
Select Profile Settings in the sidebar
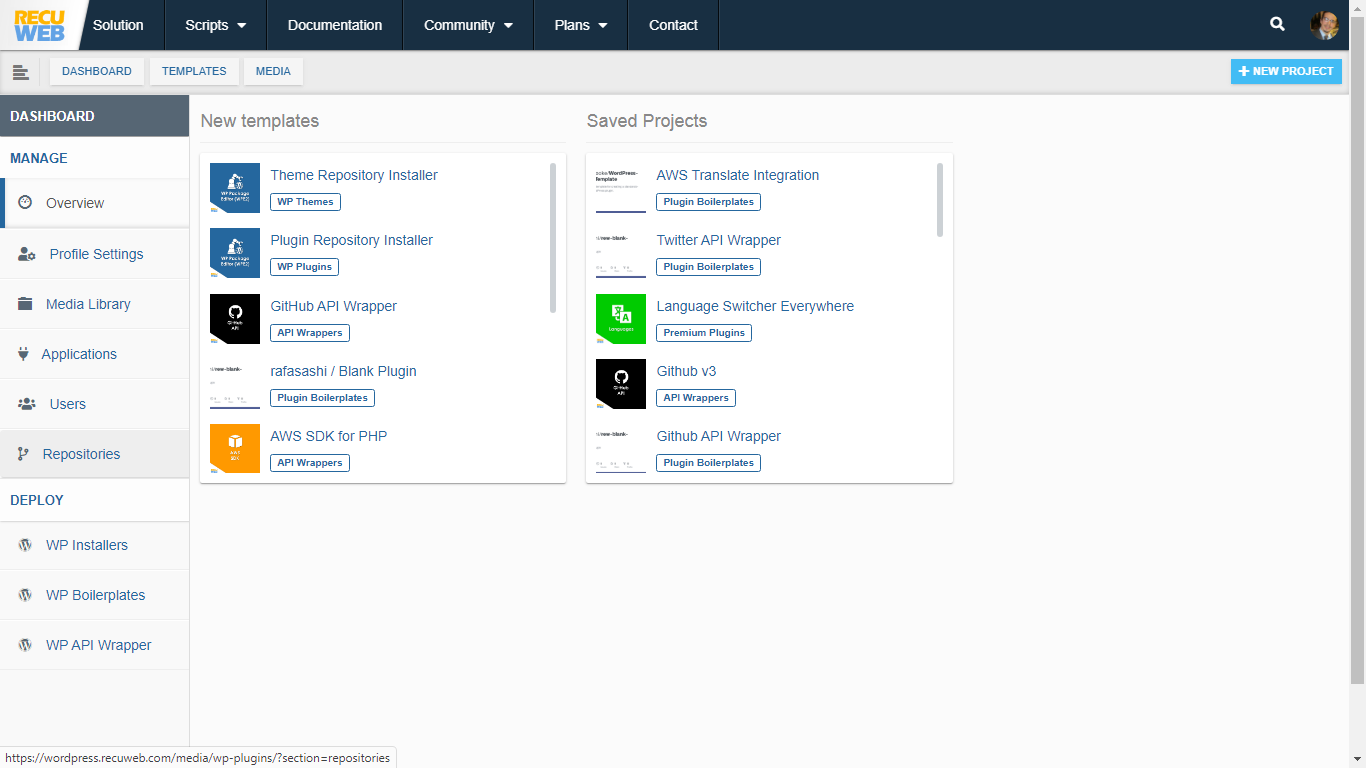[x=94, y=254]
